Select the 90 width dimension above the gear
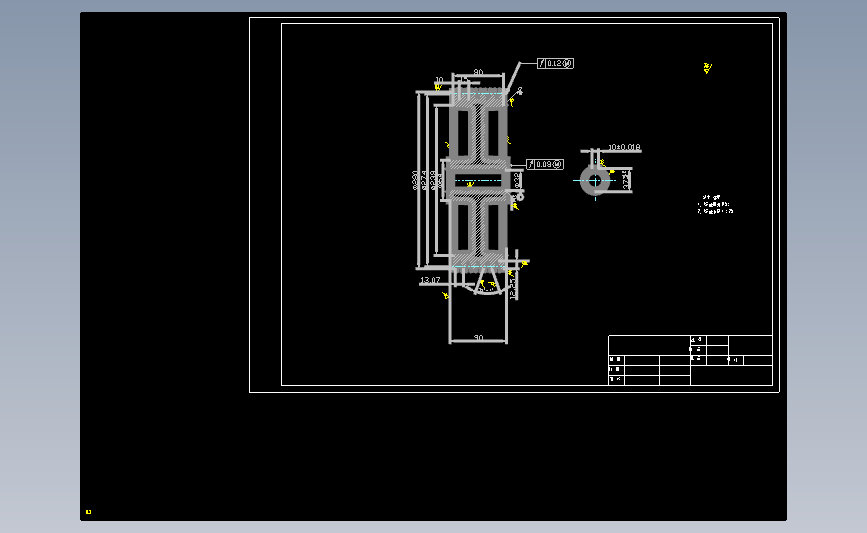 (x=478, y=72)
